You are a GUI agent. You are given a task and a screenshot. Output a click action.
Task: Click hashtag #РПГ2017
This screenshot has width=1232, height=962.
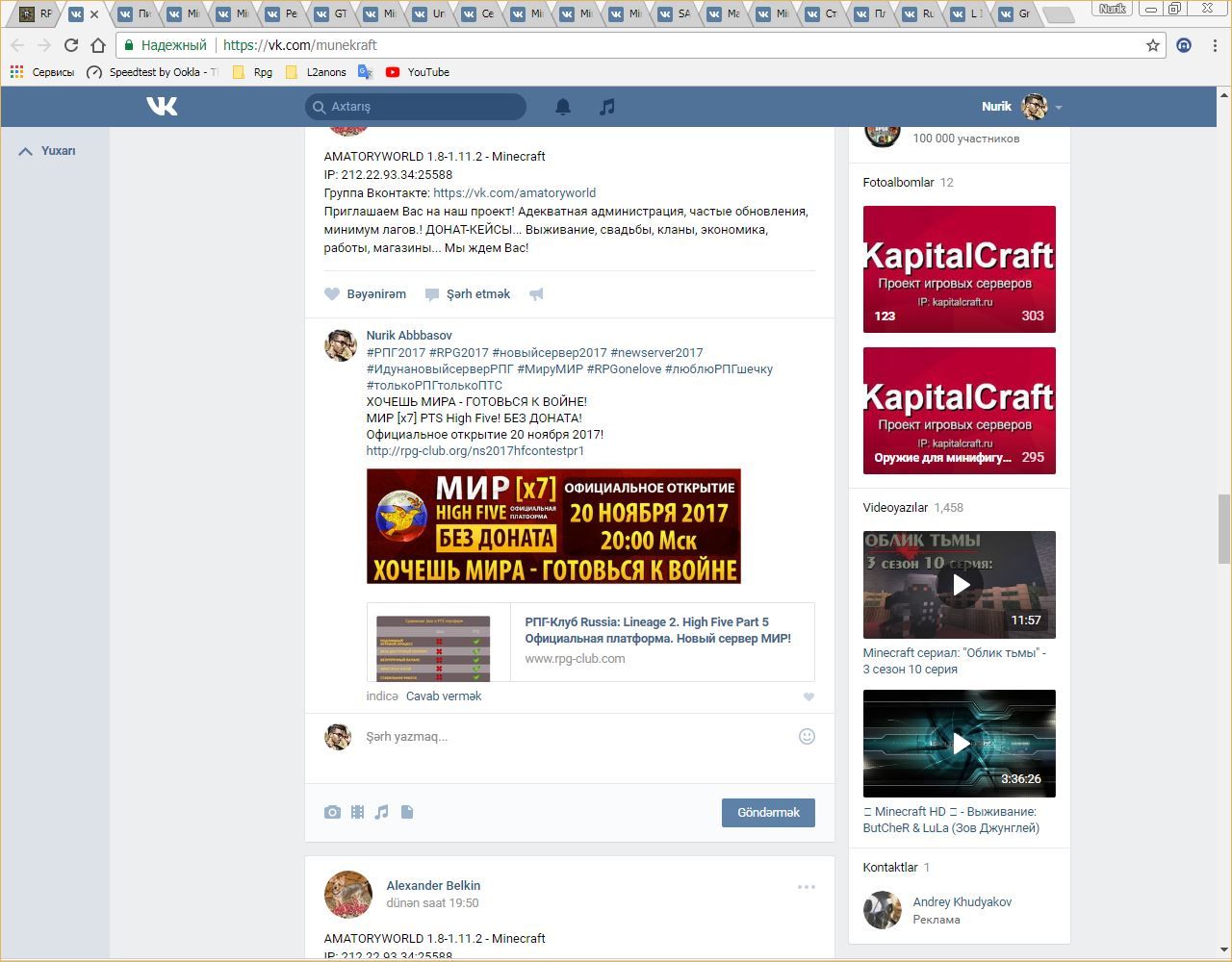click(x=396, y=353)
